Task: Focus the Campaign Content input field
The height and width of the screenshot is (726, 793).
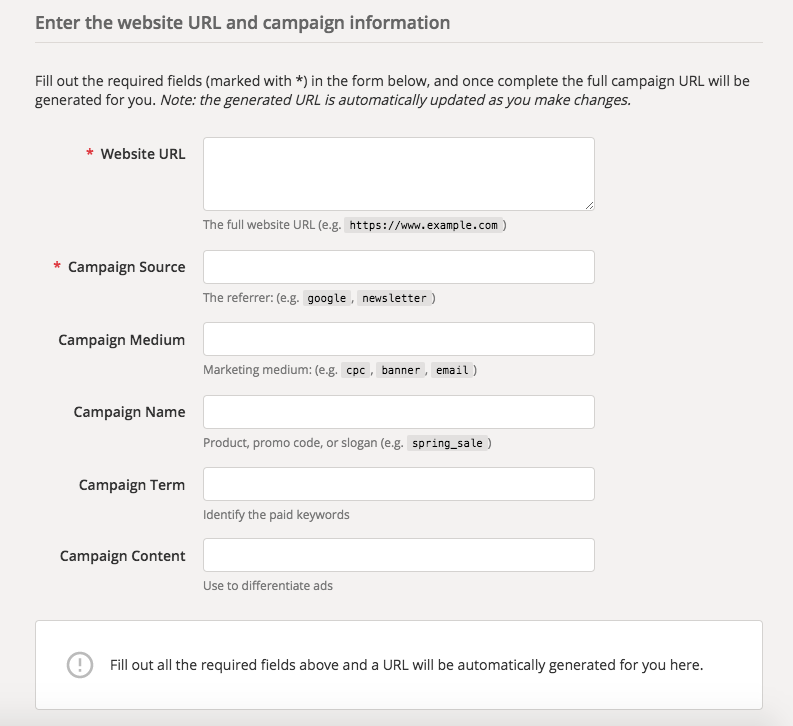Action: [399, 555]
